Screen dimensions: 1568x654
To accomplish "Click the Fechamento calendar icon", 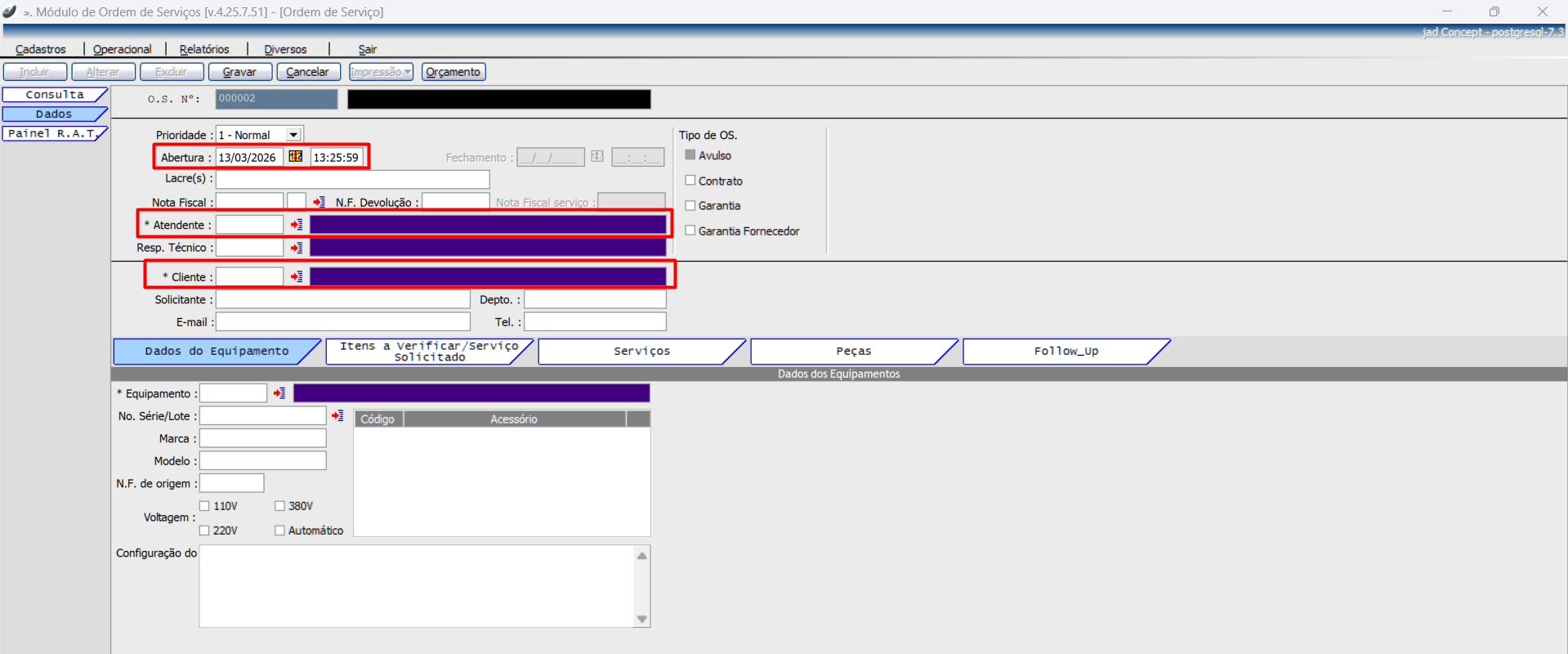I will pyautogui.click(x=597, y=157).
